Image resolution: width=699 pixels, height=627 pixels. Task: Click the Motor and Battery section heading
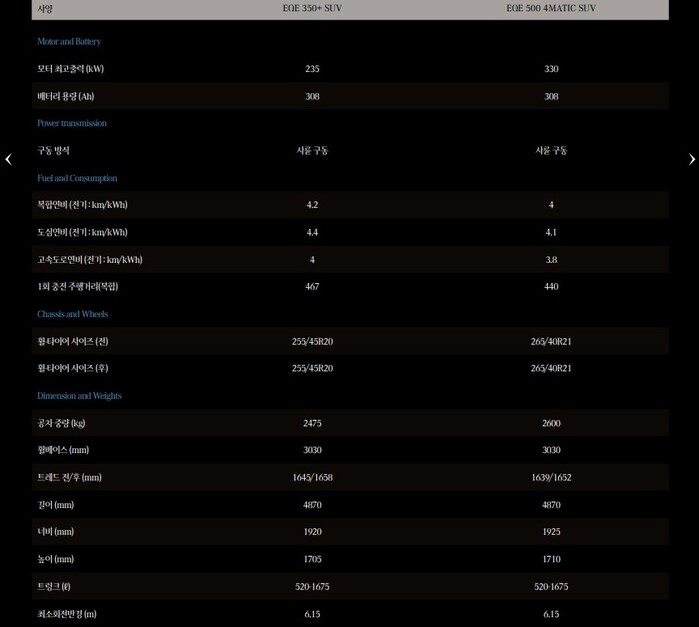click(69, 42)
